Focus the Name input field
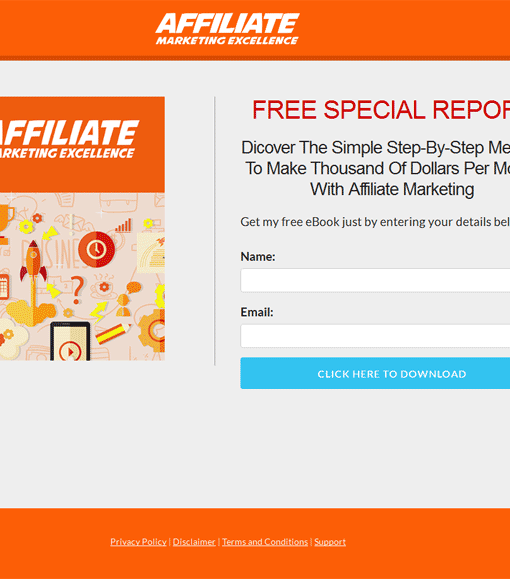The width and height of the screenshot is (510, 579). (375, 280)
